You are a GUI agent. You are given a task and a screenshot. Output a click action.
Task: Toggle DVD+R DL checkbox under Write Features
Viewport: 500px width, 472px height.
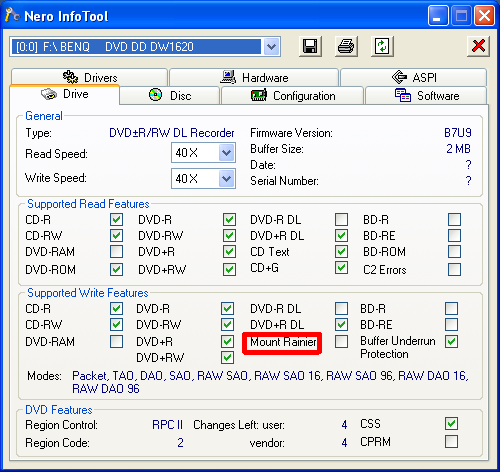[x=341, y=324]
